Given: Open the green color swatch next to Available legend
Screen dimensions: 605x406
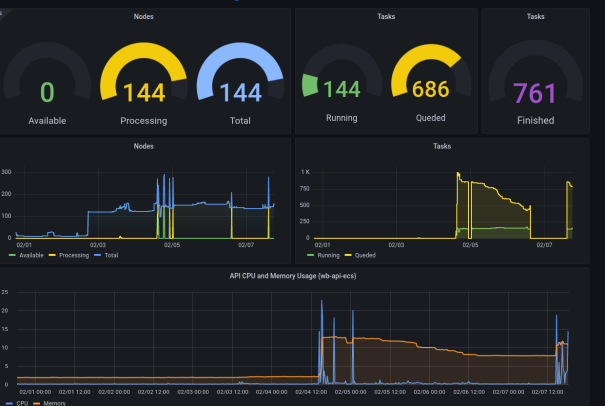Looking at the screenshot, I should point(12,255).
